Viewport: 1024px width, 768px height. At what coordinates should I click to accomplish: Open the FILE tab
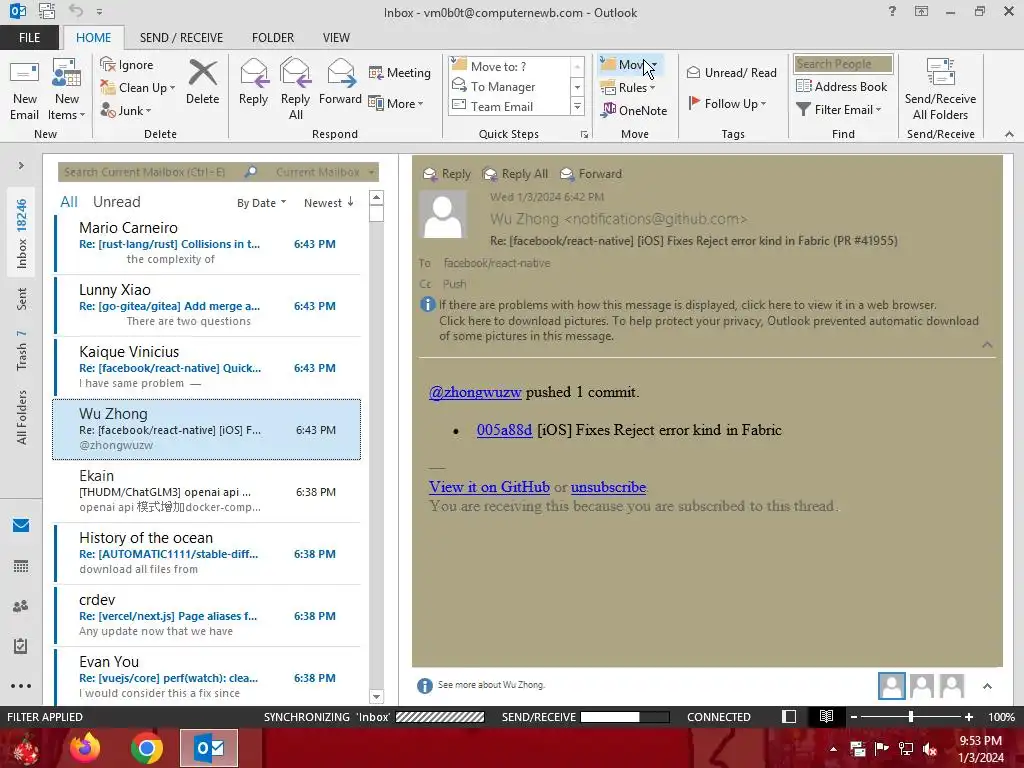(x=29, y=38)
